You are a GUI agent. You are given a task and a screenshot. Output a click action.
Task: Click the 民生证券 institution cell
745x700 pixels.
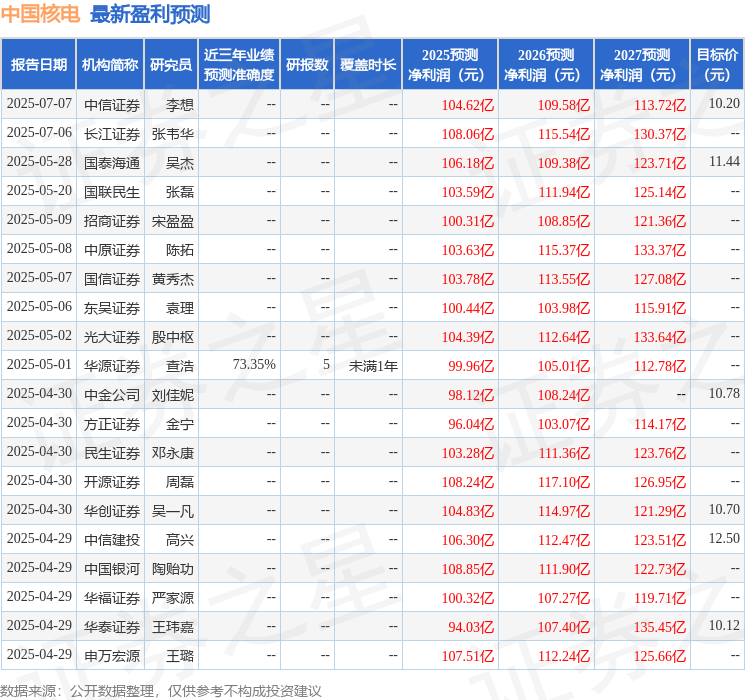point(112,453)
